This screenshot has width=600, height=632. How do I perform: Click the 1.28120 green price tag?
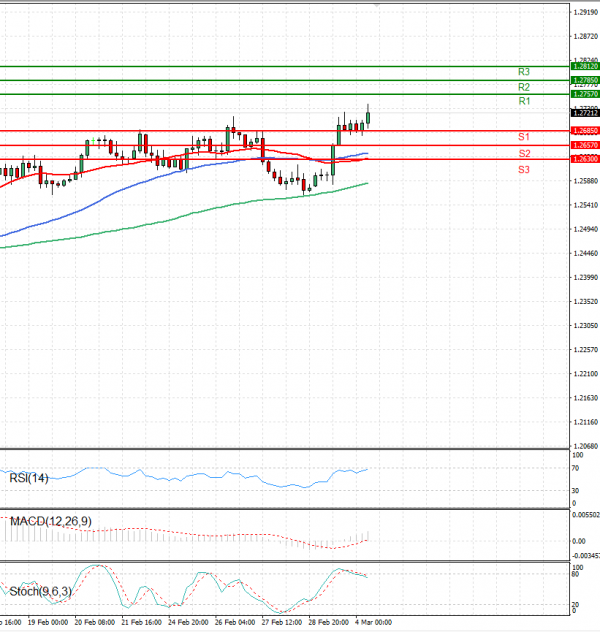(585, 66)
